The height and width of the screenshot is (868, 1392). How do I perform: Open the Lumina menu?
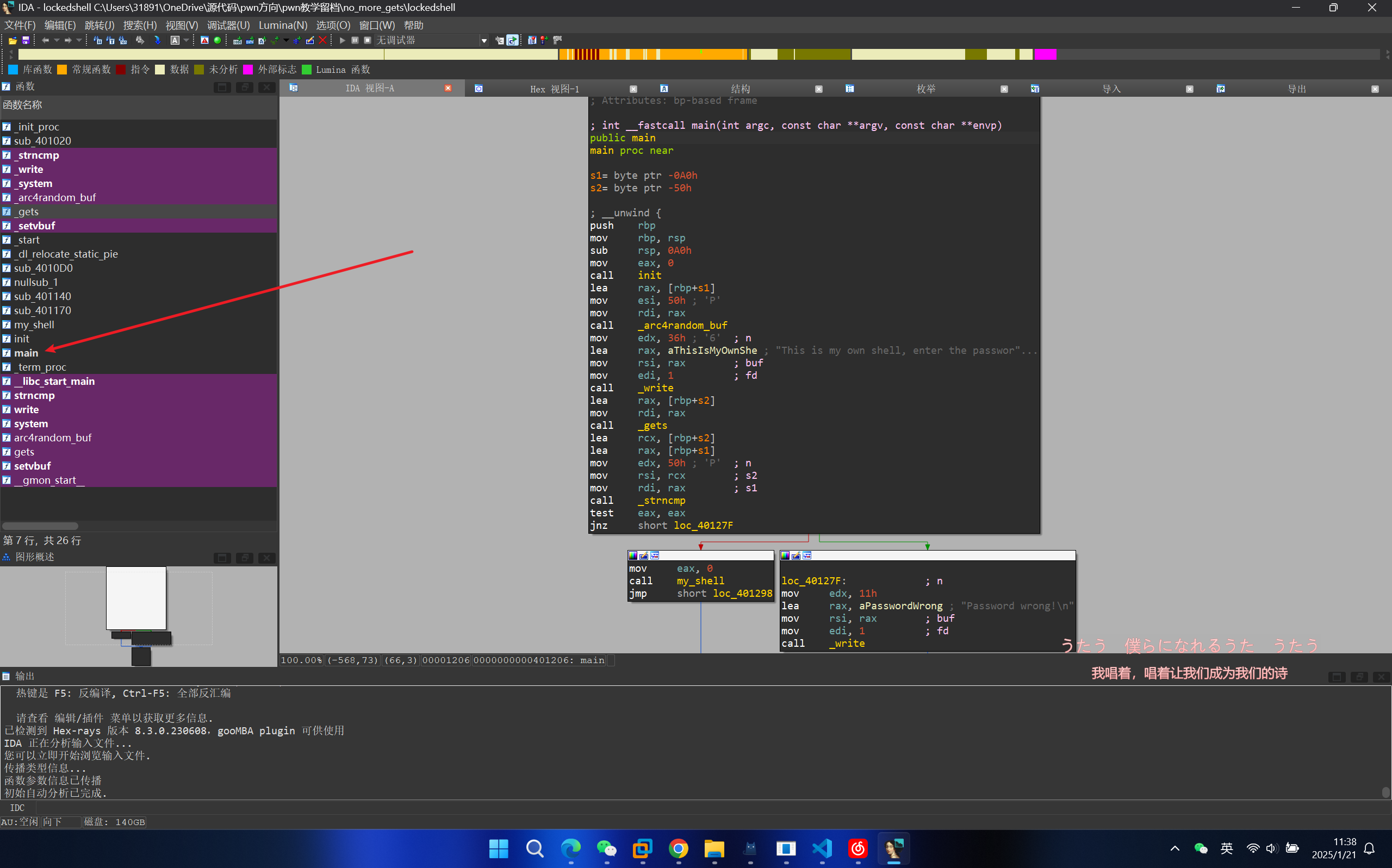pos(283,25)
